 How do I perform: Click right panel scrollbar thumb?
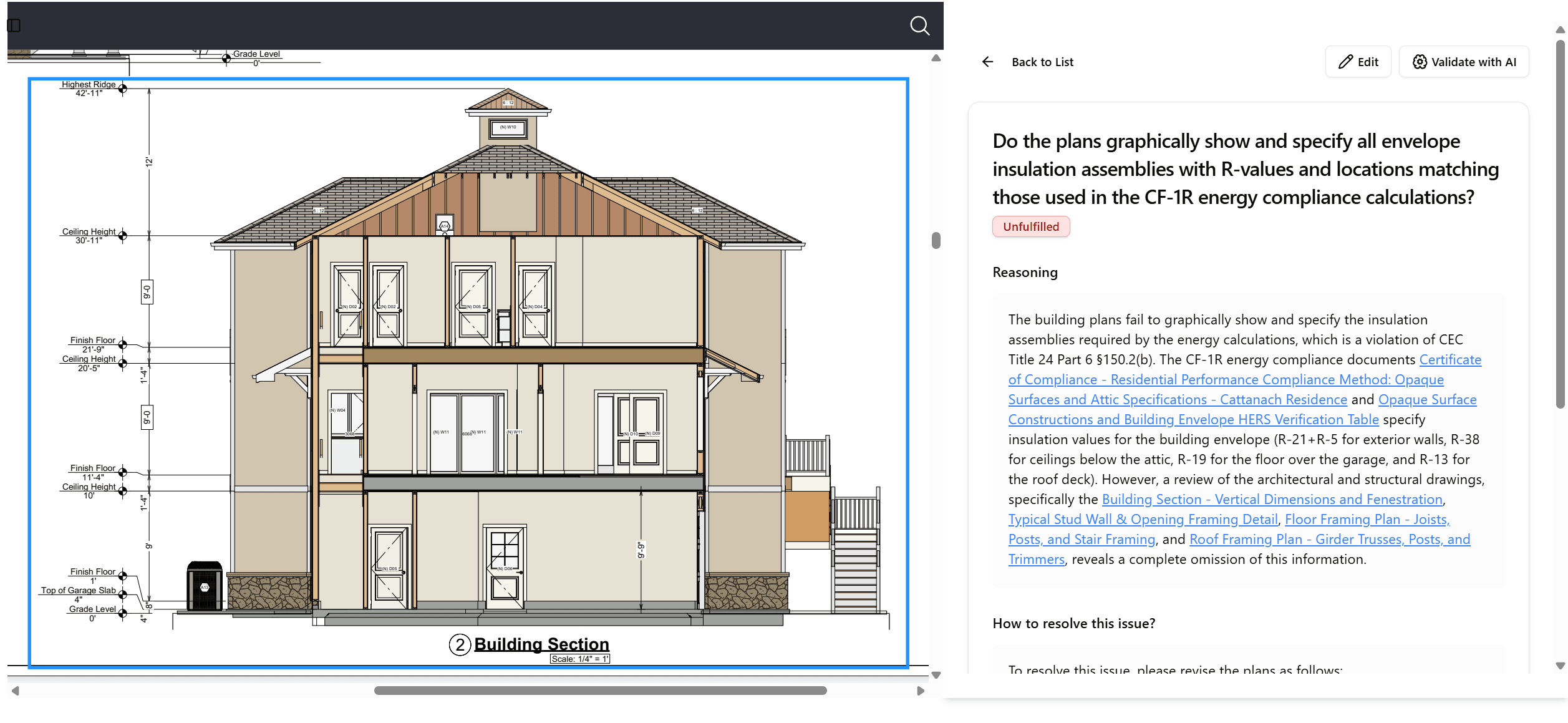pos(1560,225)
